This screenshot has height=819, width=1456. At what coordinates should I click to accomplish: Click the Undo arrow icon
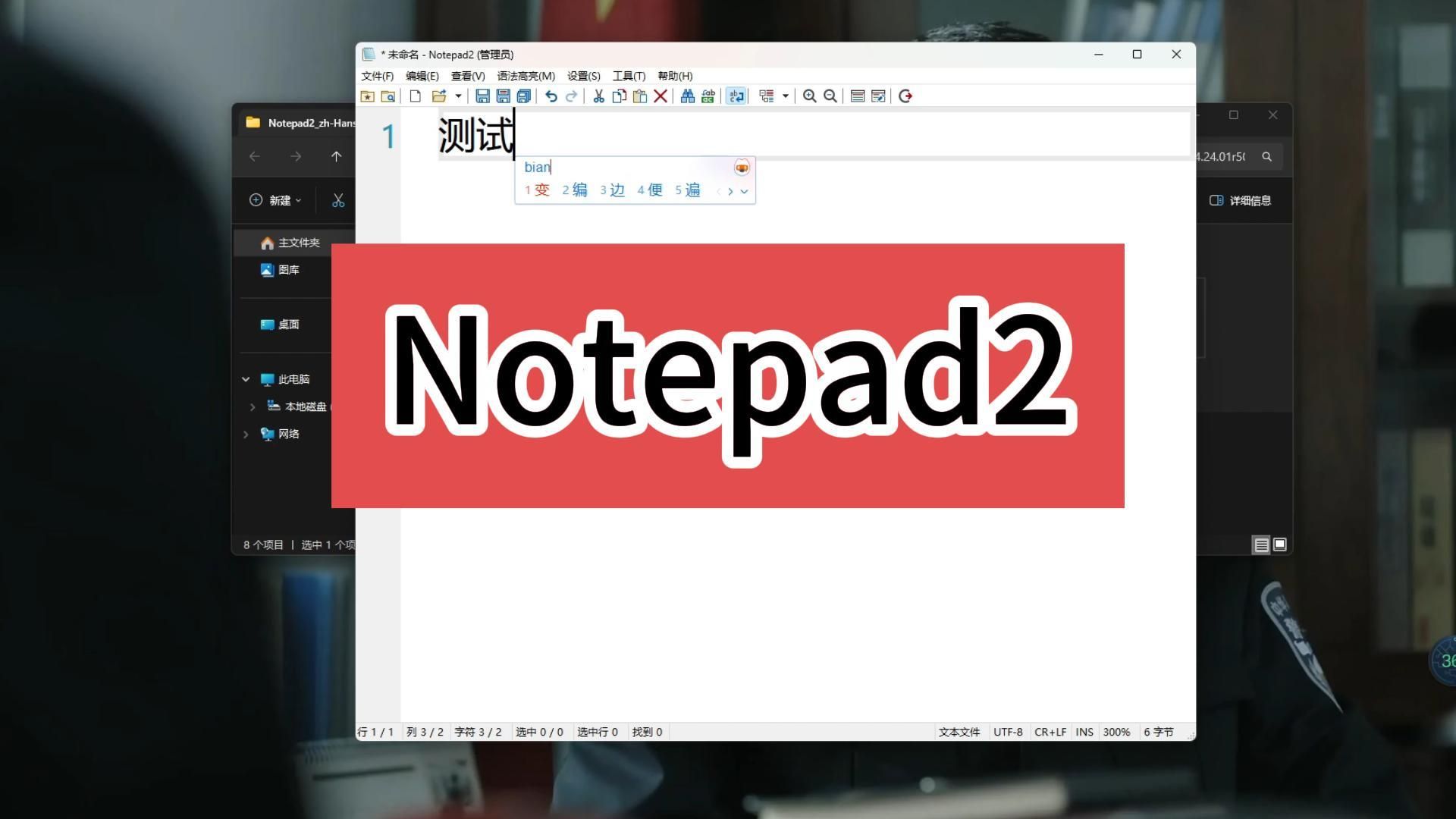[550, 96]
